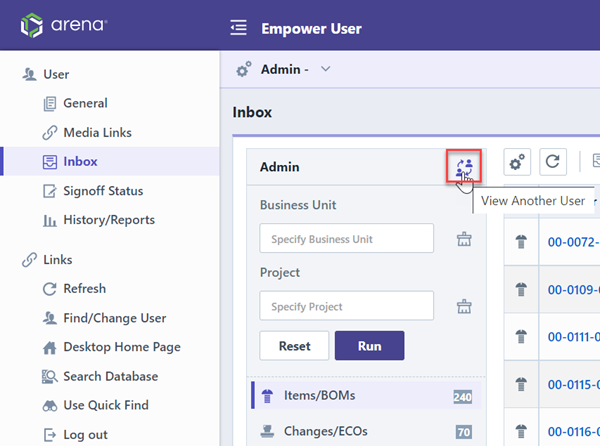The image size is (600, 447).
Task: Open Media Links in the sidebar
Action: click(97, 133)
